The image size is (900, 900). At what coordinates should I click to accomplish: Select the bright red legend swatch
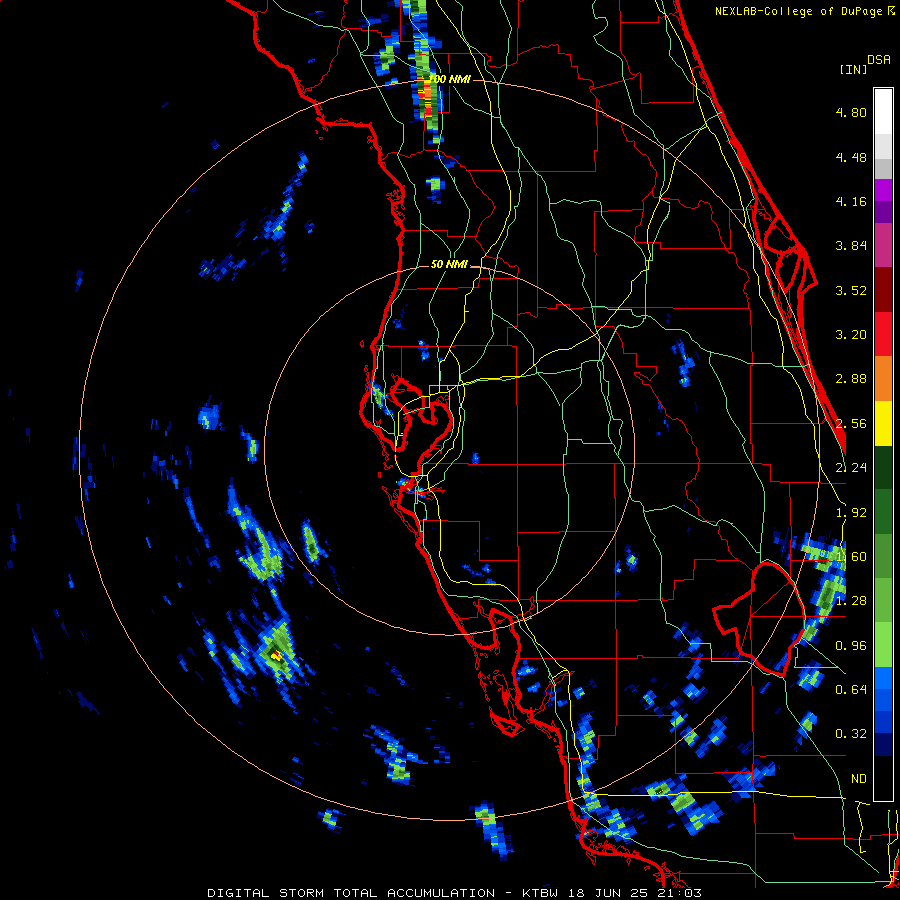[x=883, y=334]
